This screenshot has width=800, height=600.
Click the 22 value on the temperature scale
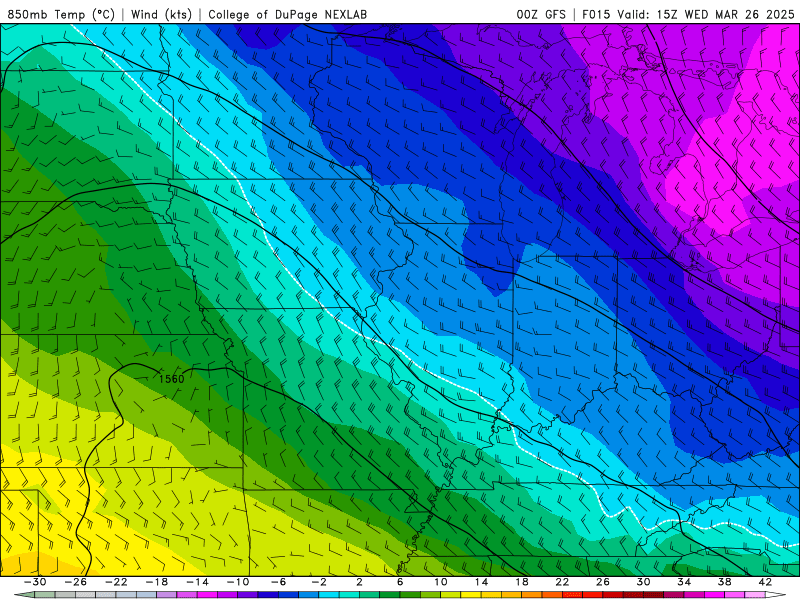click(562, 582)
